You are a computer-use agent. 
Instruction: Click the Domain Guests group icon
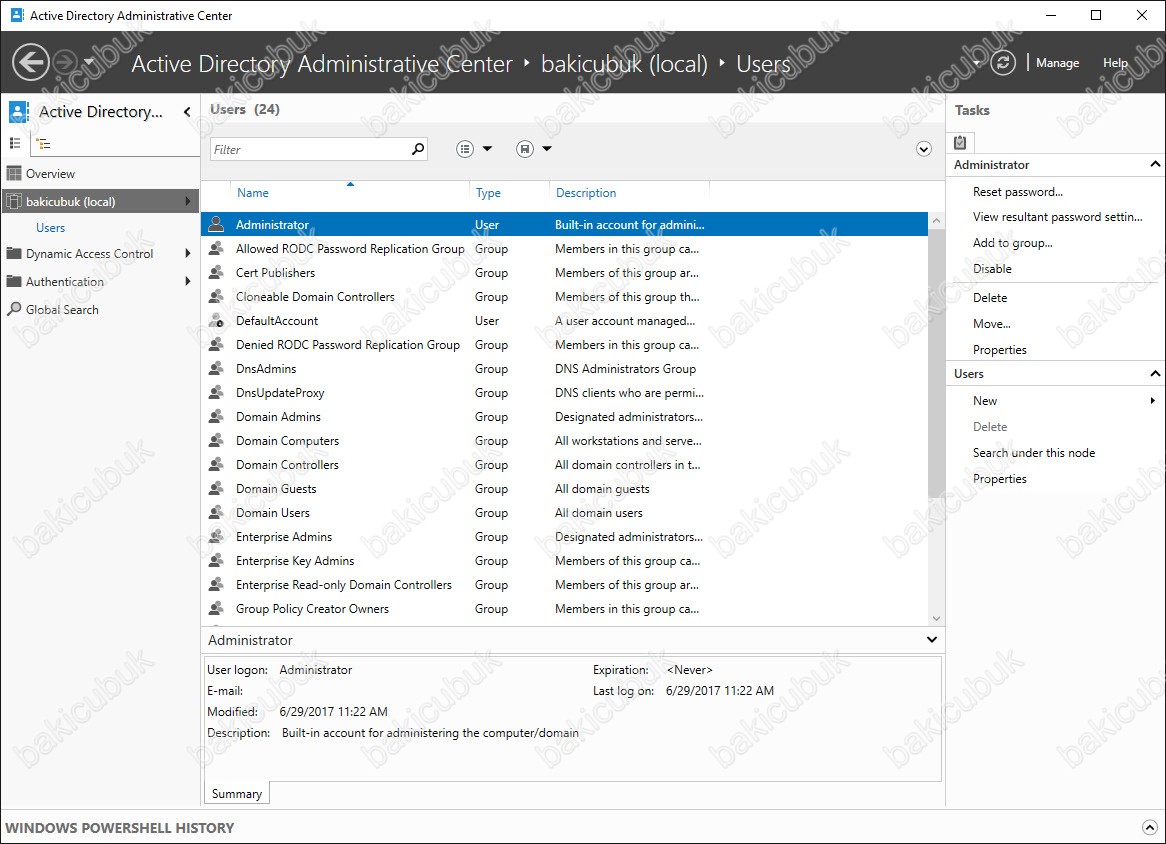(x=216, y=488)
